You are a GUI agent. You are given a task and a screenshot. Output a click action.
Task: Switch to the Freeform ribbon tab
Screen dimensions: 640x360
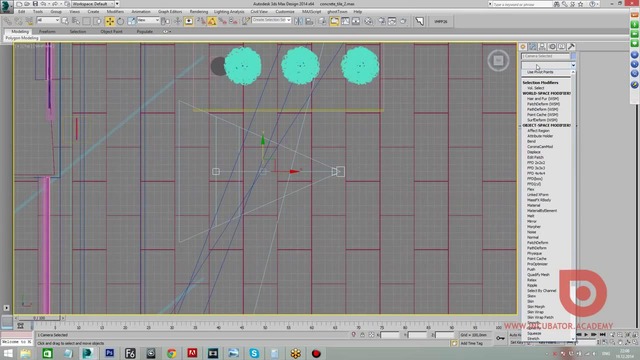coord(47,31)
